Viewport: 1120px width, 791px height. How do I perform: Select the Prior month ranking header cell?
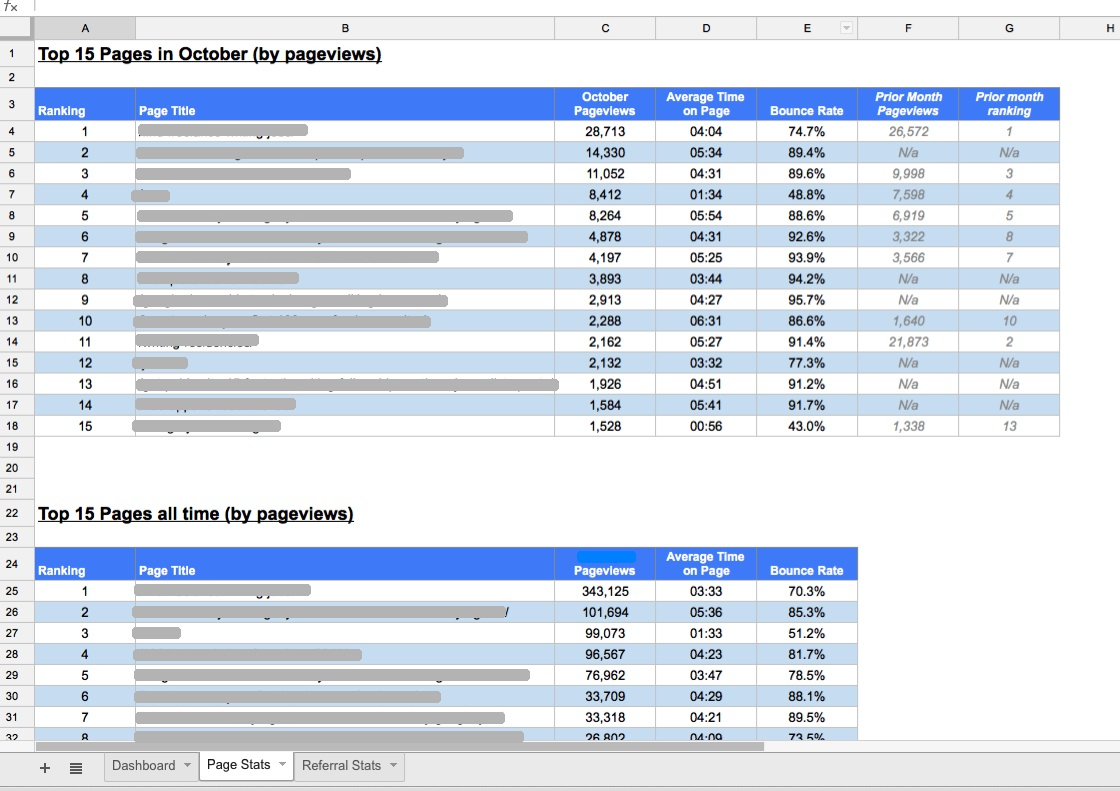(x=1009, y=104)
